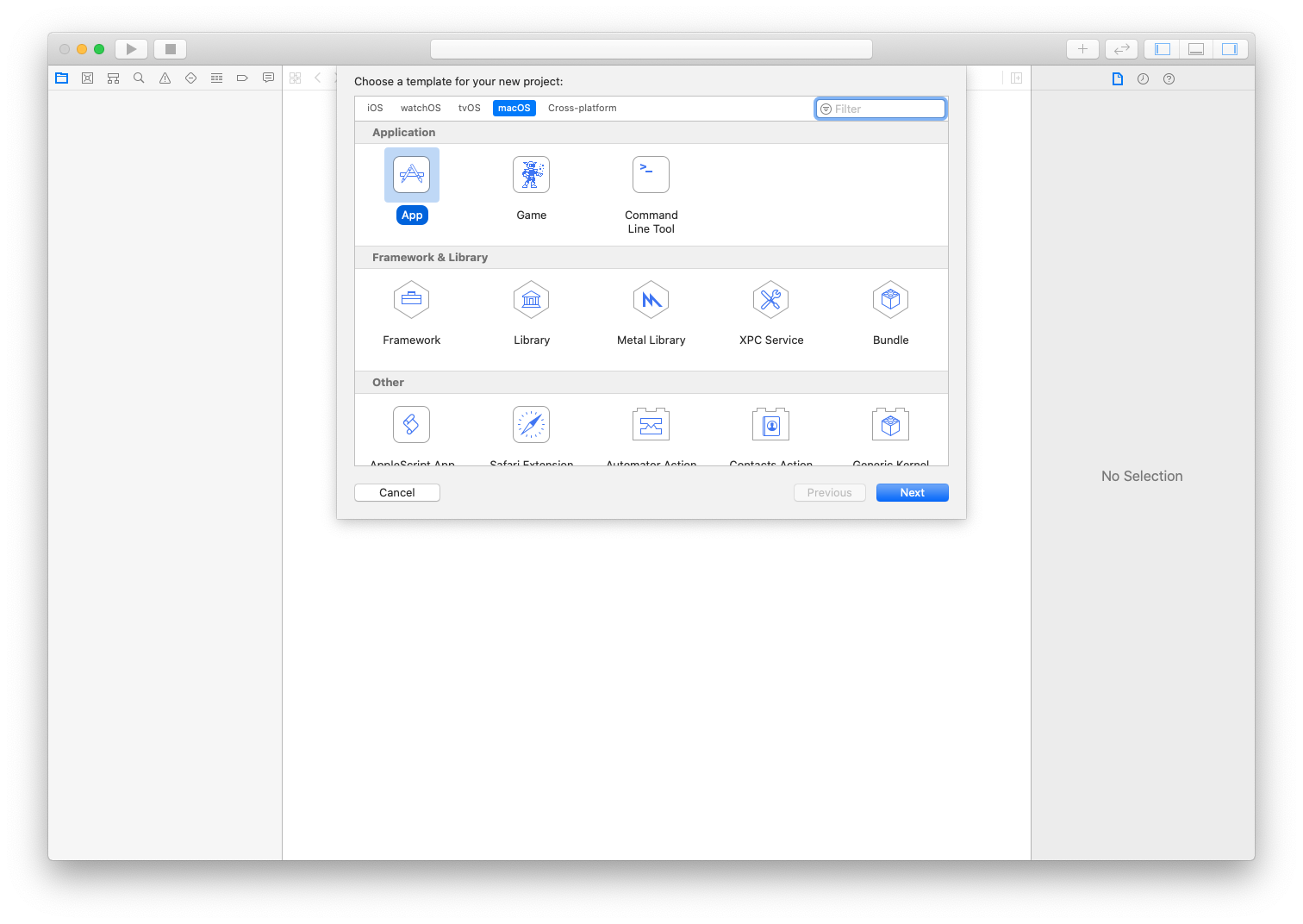Show the File inspector
The height and width of the screenshot is (924, 1303).
(x=1118, y=79)
